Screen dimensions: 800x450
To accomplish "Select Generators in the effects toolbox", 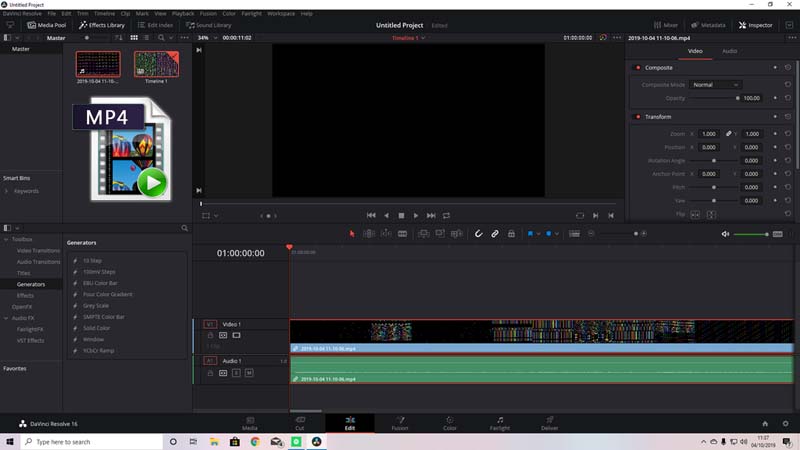I will click(x=31, y=284).
